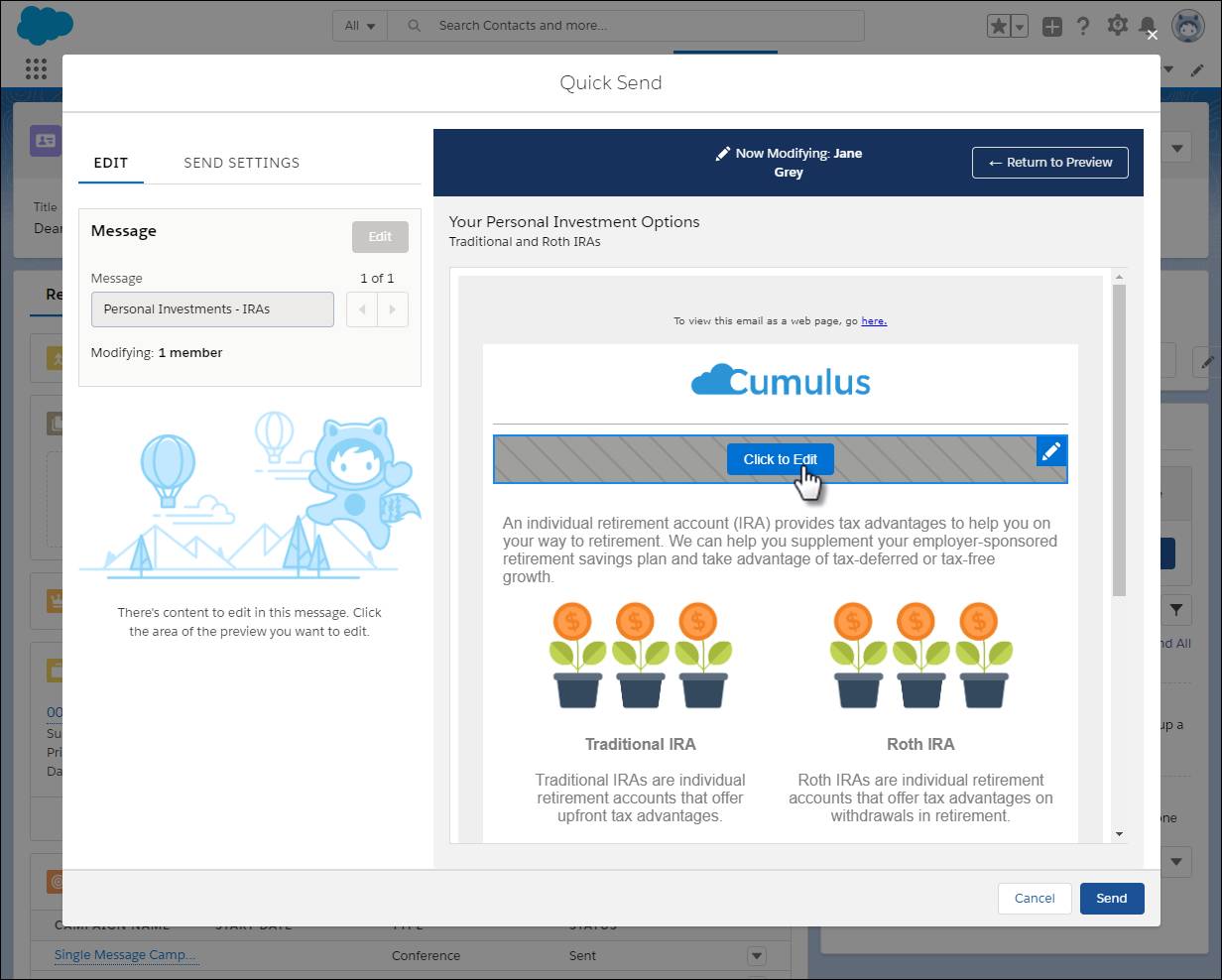Open the All search scope dropdown
Image resolution: width=1222 pixels, height=980 pixels.
click(360, 26)
